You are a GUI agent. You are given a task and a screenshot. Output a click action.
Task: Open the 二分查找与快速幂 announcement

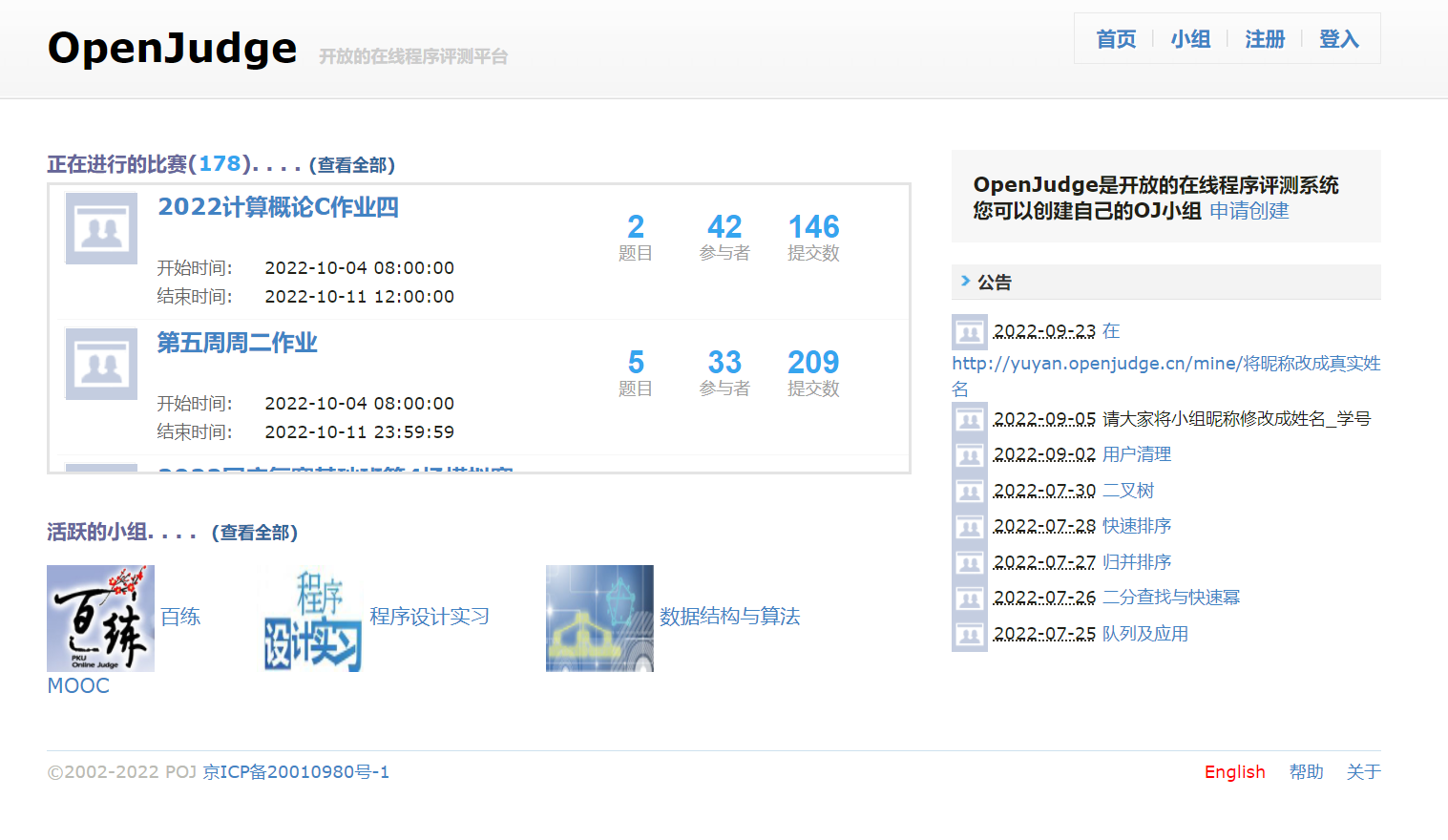[1171, 598]
